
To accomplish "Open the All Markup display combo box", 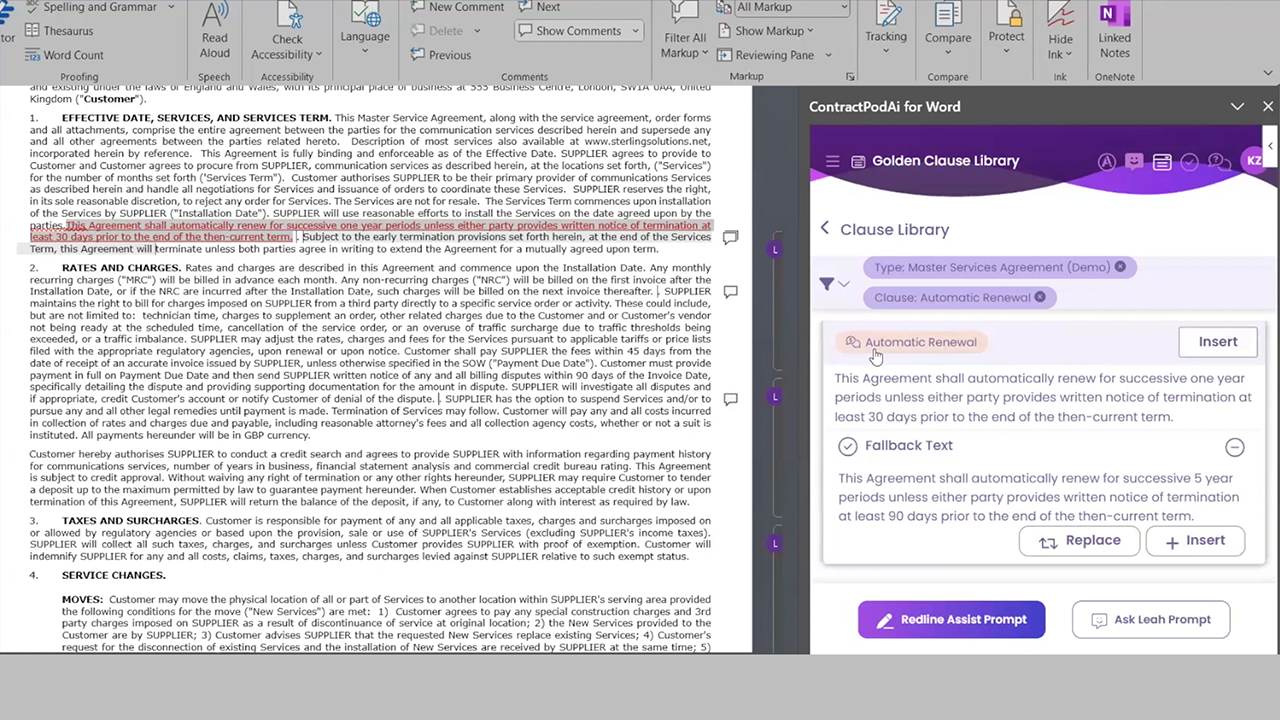I will pos(792,7).
